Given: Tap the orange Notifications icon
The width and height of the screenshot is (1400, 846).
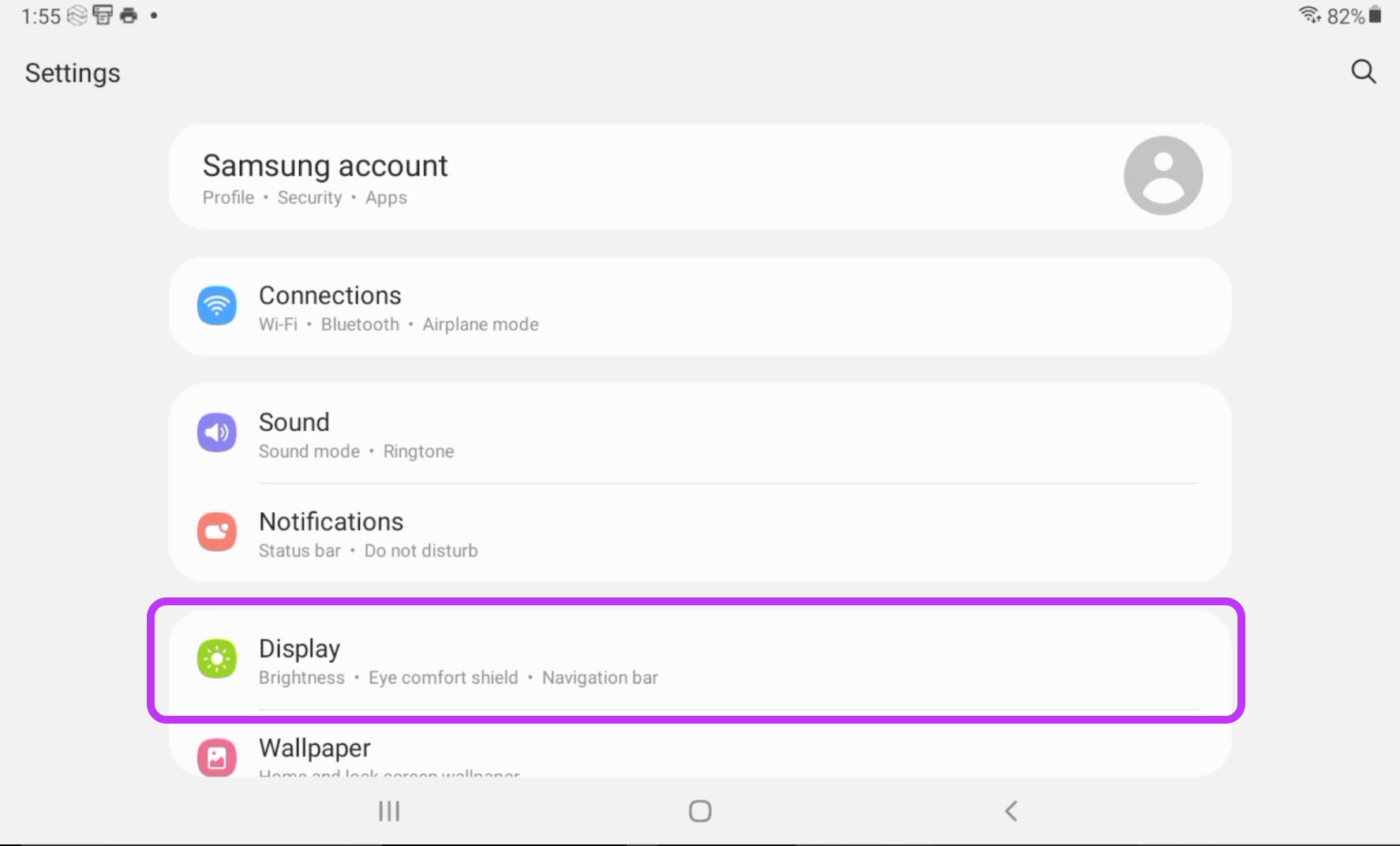Looking at the screenshot, I should coord(217,532).
